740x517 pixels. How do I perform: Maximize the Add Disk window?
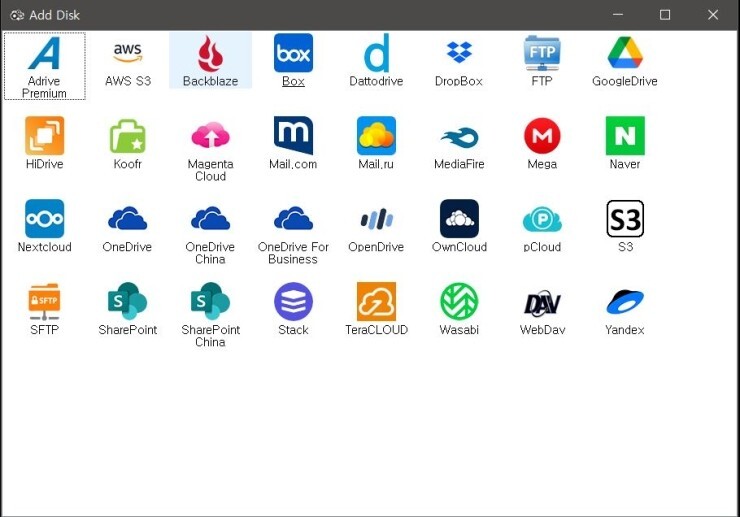pyautogui.click(x=665, y=15)
